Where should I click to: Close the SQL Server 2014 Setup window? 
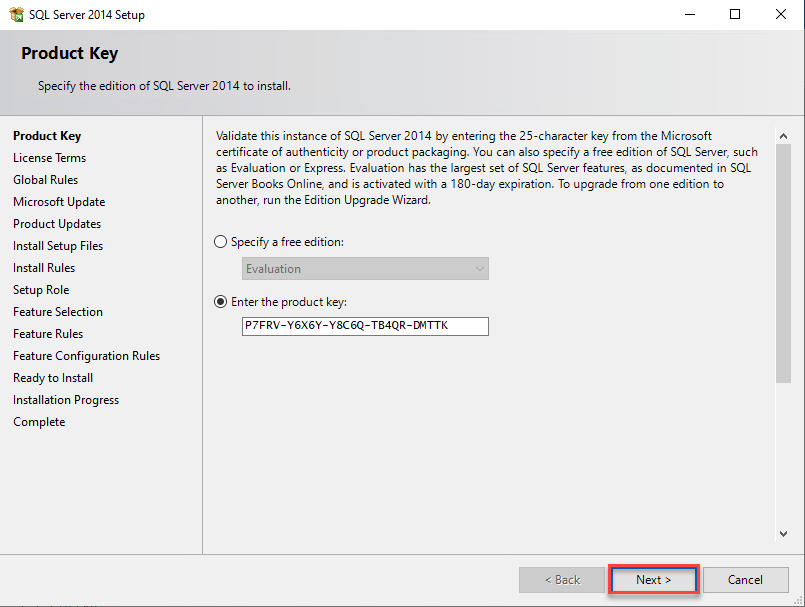click(x=781, y=14)
